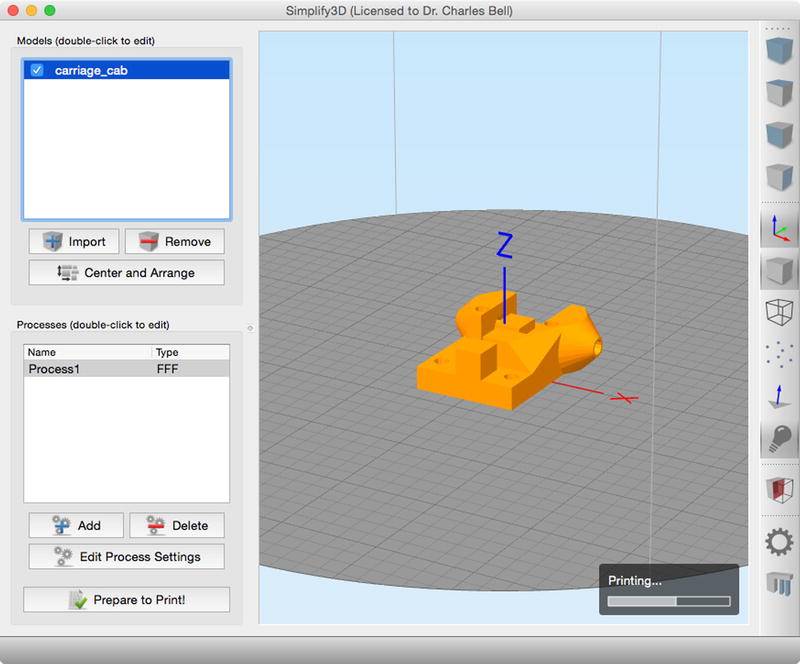Click Import to add a model

coord(74,241)
